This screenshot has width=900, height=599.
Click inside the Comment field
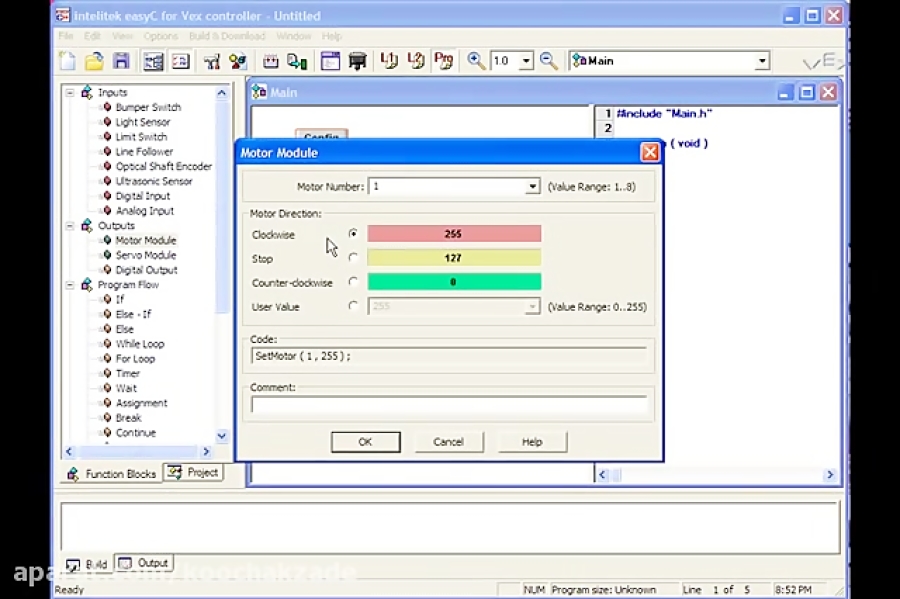coord(449,405)
